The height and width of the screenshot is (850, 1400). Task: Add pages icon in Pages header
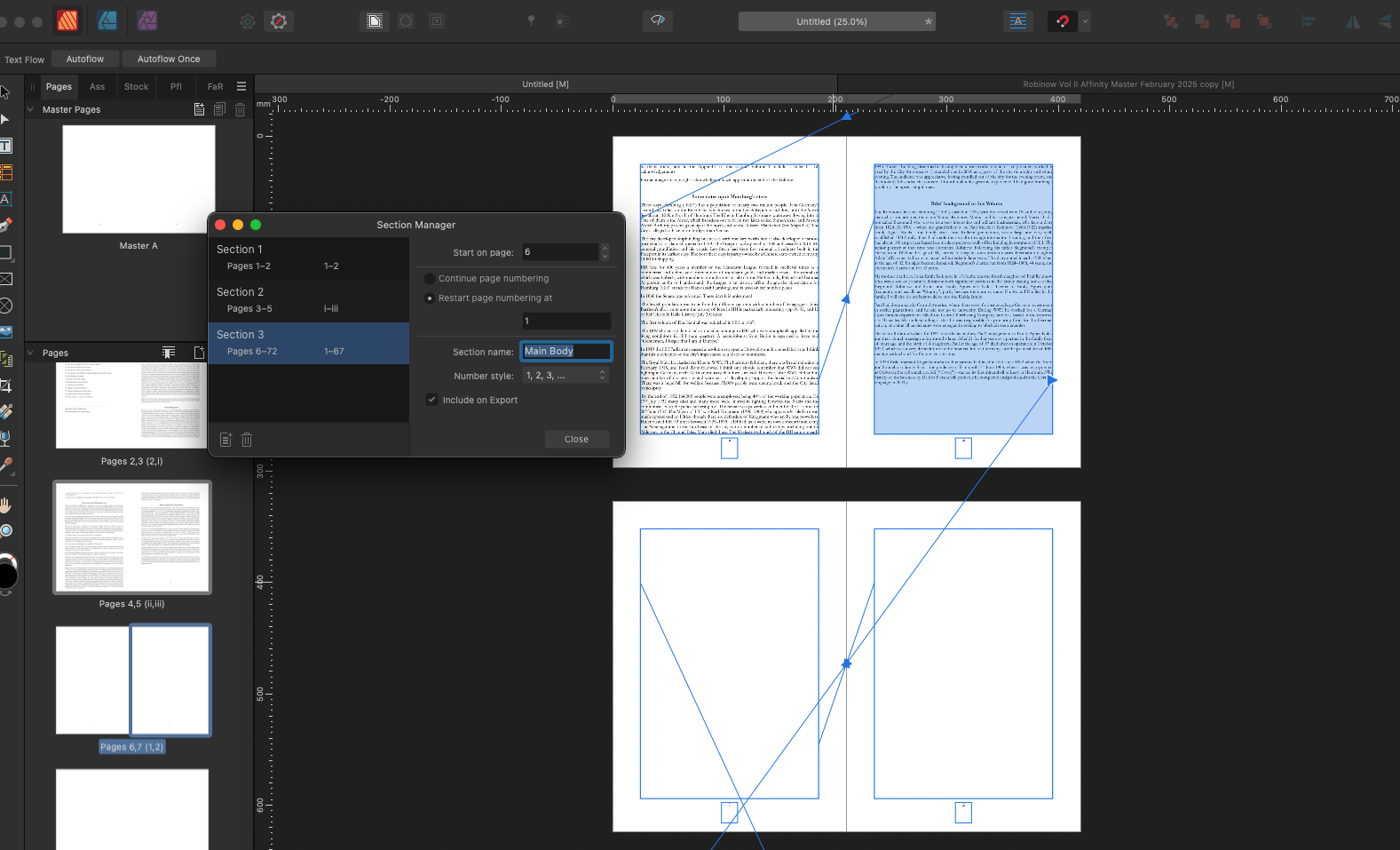[199, 353]
